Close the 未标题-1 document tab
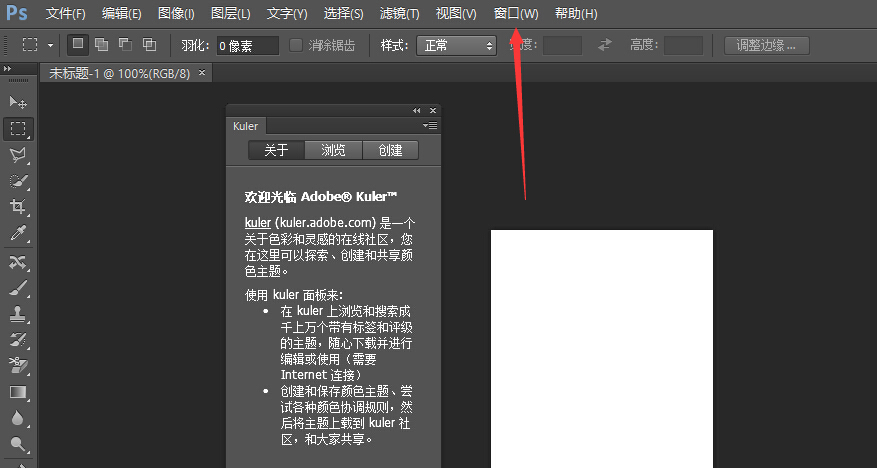Screen dimensions: 877x468 tap(203, 73)
